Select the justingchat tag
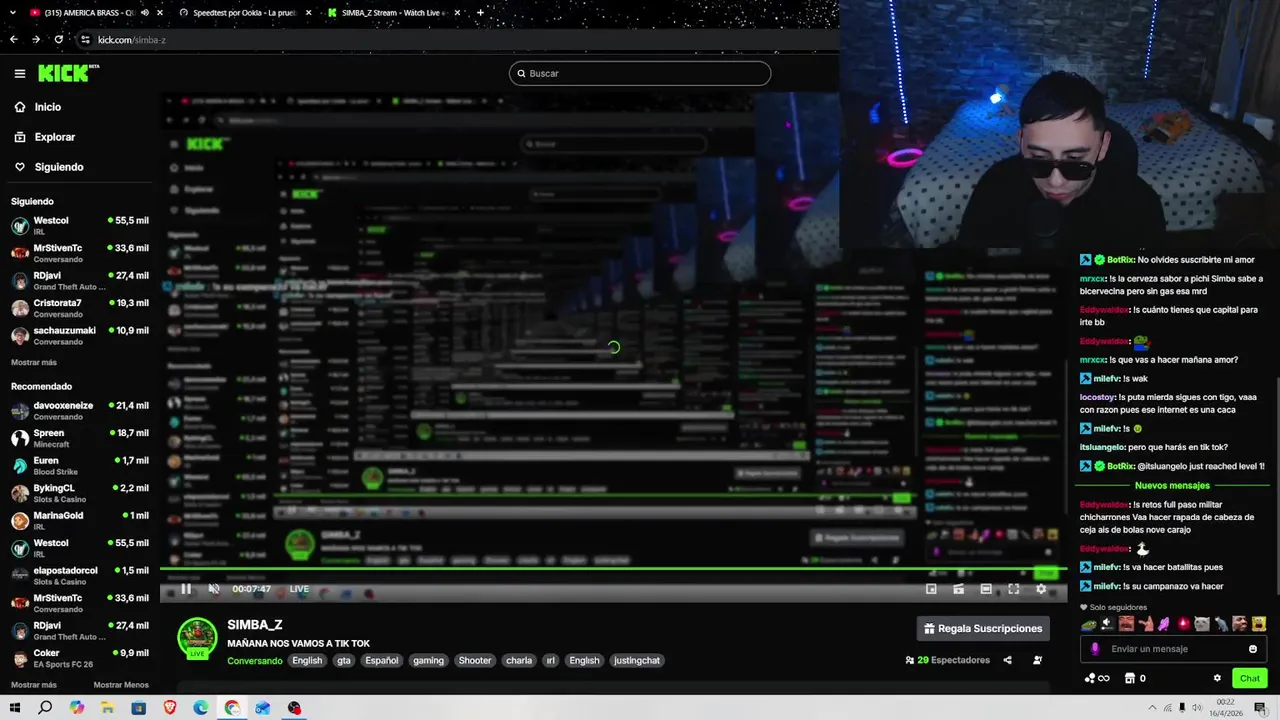This screenshot has width=1280, height=720. 637,660
